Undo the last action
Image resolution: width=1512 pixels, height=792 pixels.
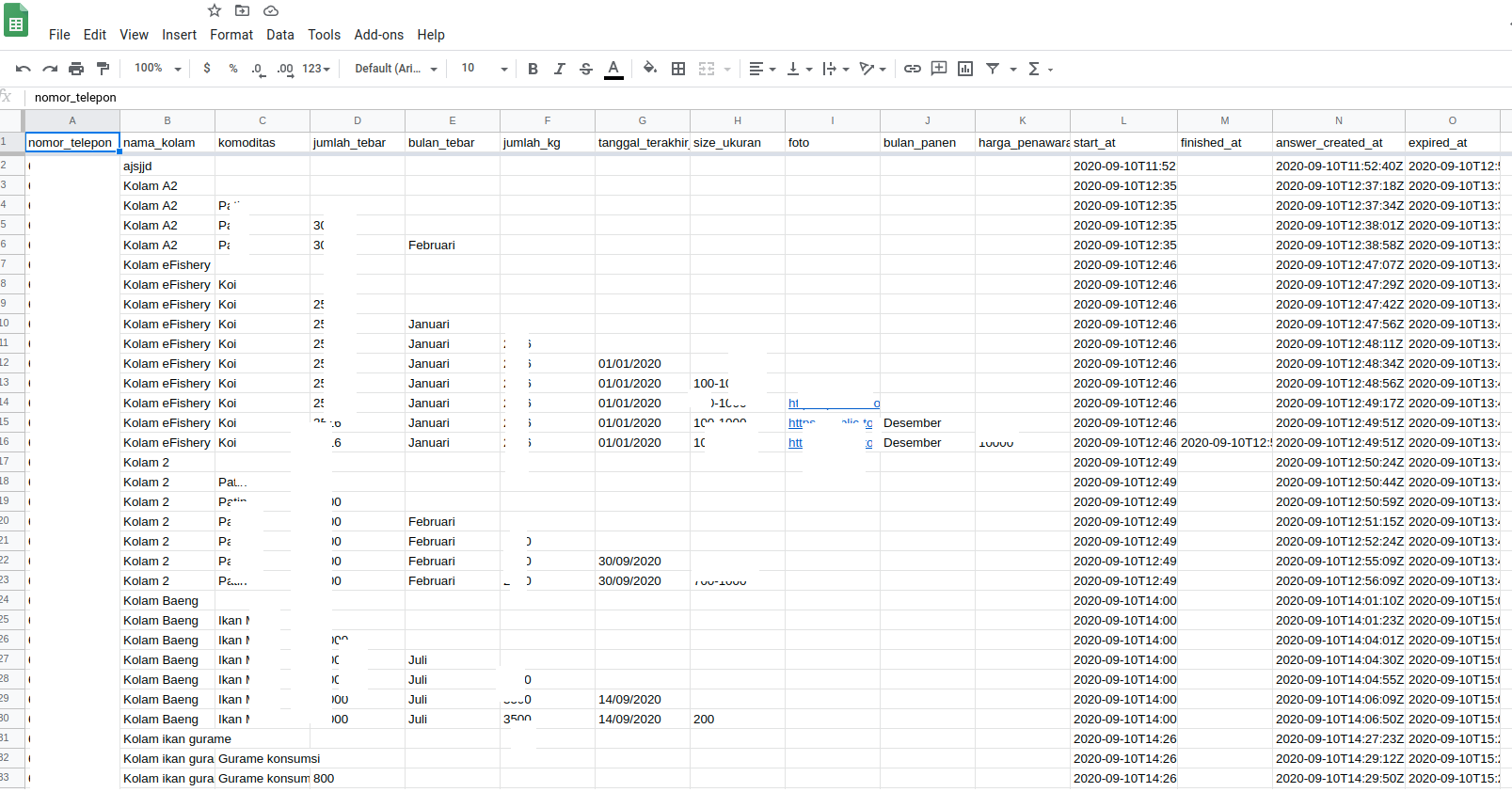click(x=24, y=69)
